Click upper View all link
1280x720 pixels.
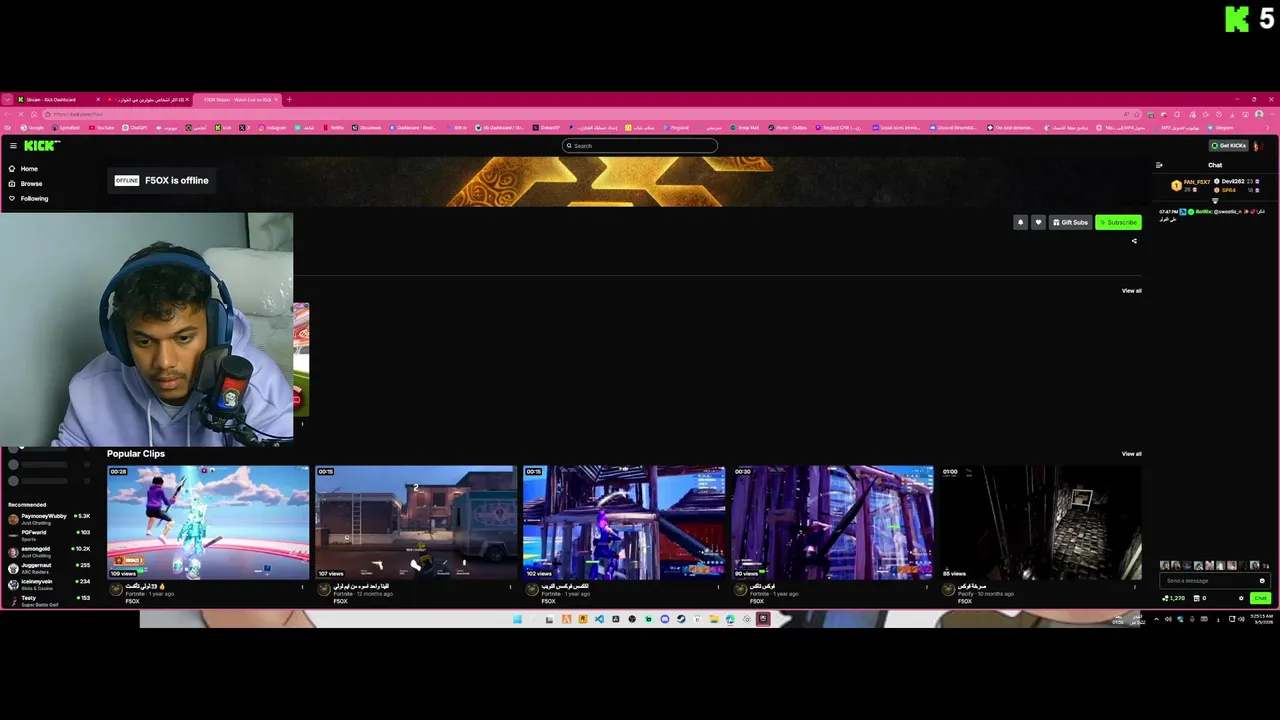click(1131, 291)
